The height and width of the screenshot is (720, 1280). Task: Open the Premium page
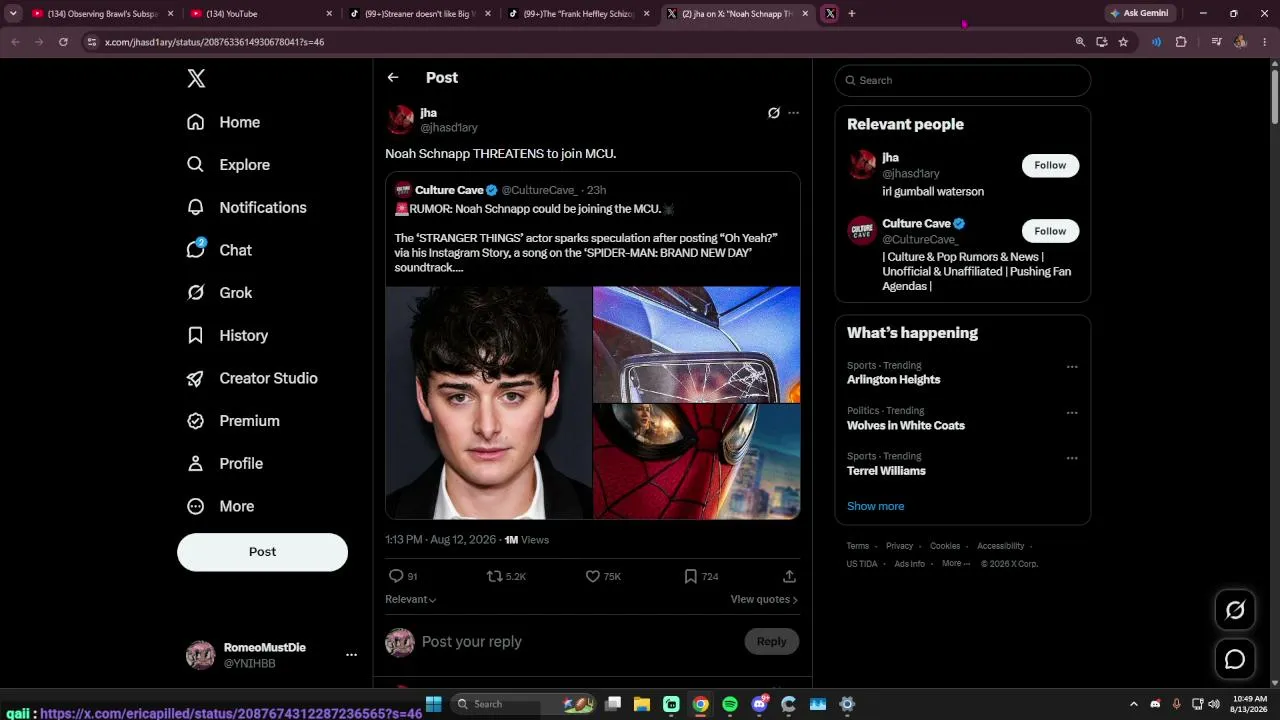tap(233, 421)
